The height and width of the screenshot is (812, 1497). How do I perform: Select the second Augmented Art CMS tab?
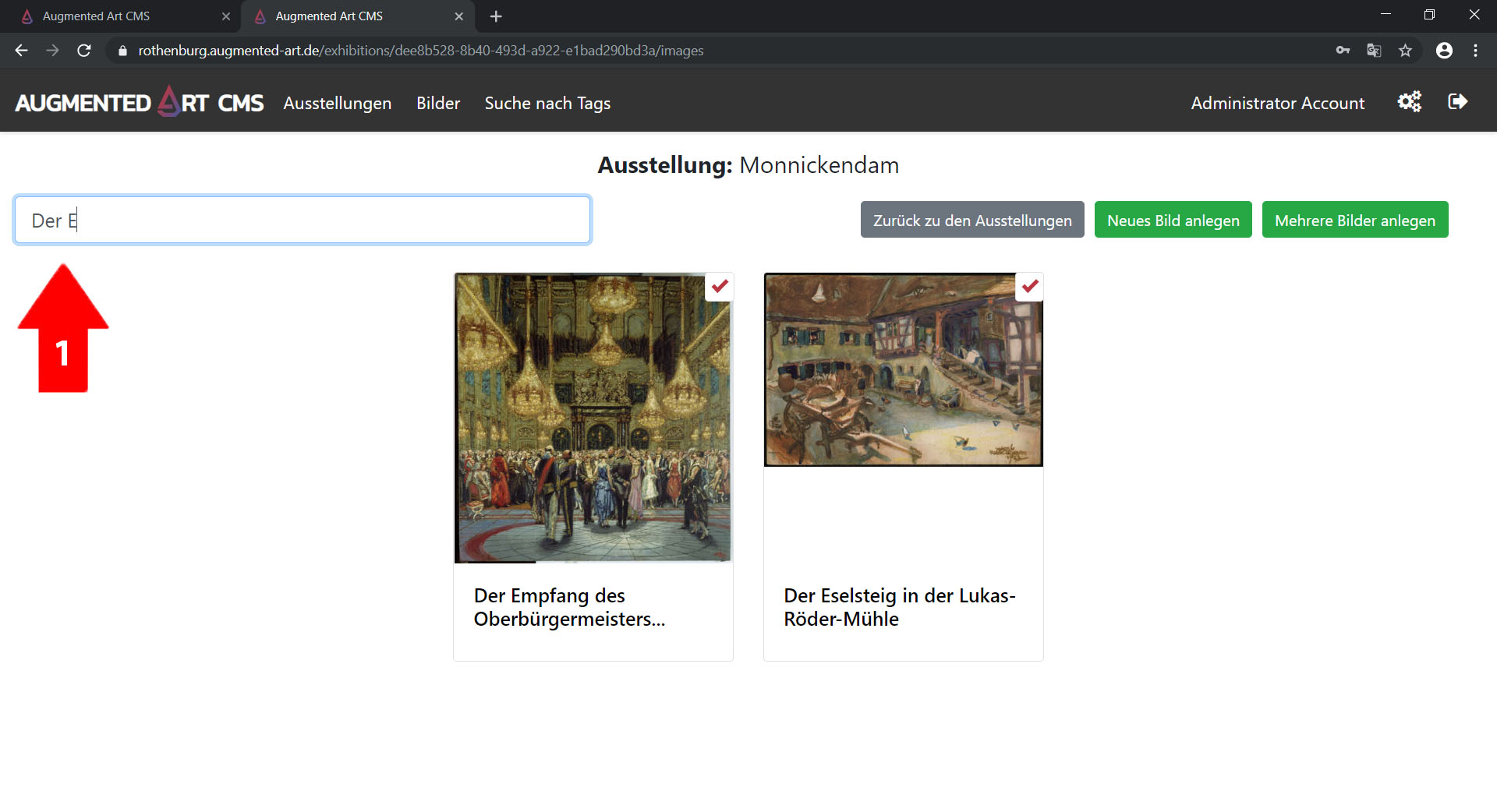tap(358, 16)
